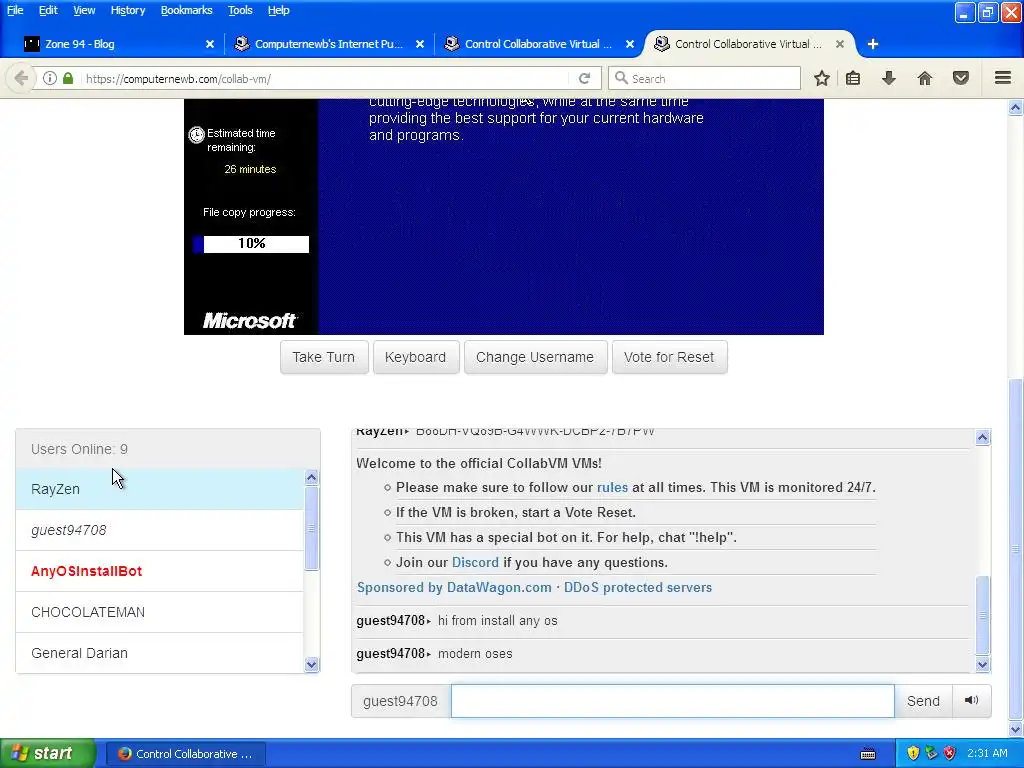Select guest94708 in the users list
Screen dimensions: 1024x768
pyautogui.click(x=159, y=530)
